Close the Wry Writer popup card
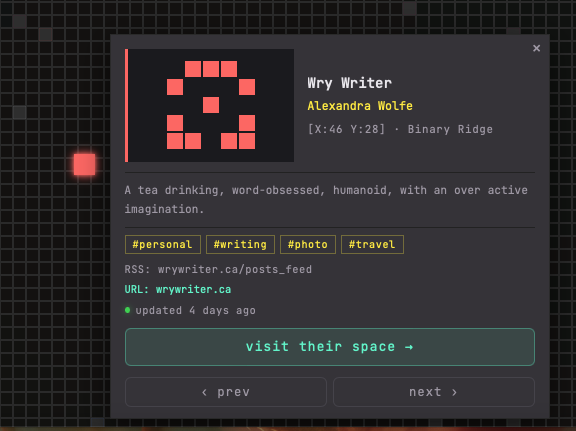The image size is (576, 431). 536,48
